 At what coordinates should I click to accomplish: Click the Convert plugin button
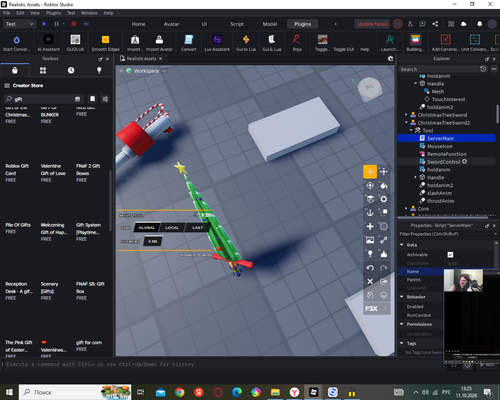189,43
